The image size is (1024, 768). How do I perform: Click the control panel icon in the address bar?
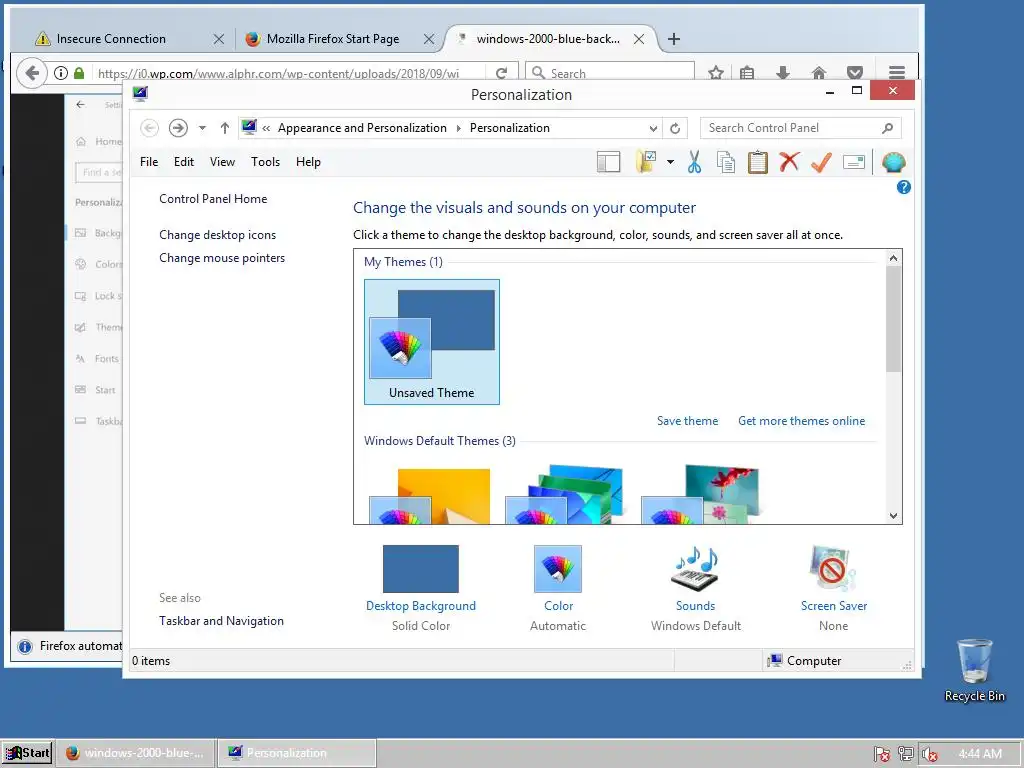point(249,127)
